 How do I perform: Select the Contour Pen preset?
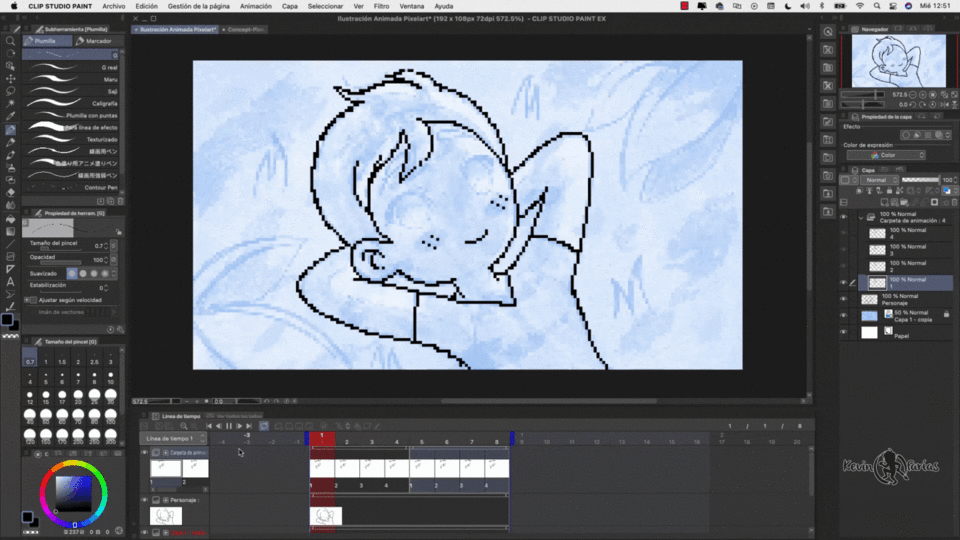(70, 187)
